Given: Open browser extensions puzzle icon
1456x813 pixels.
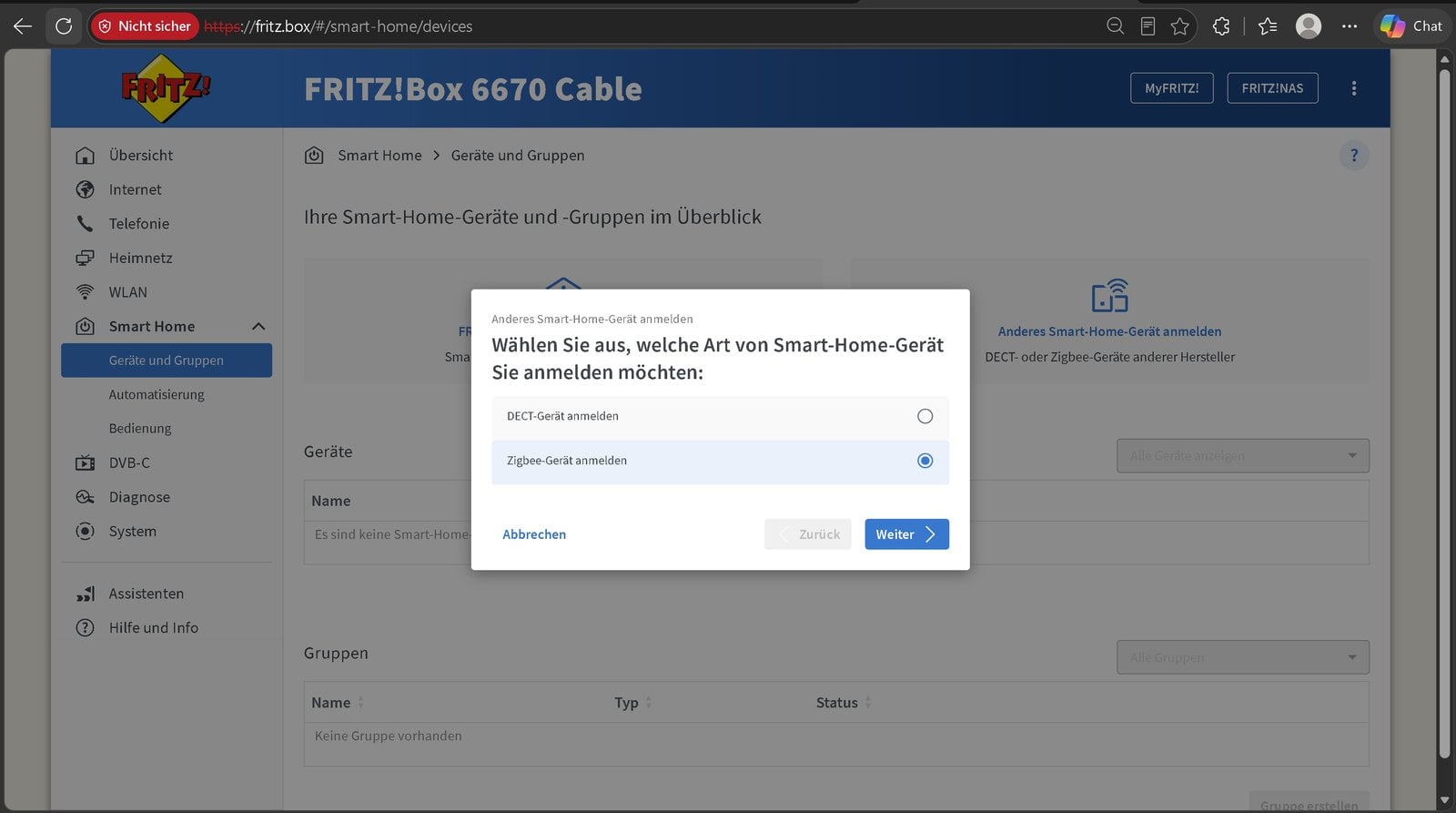Looking at the screenshot, I should (x=1221, y=26).
